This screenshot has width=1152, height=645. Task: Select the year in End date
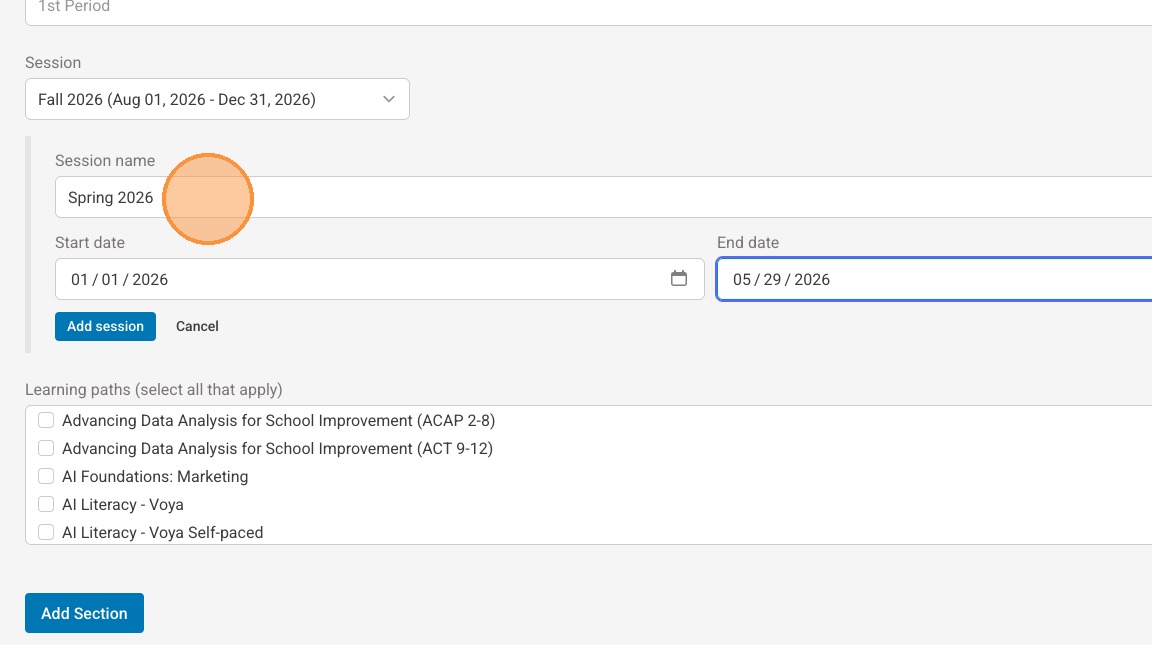tap(812, 280)
